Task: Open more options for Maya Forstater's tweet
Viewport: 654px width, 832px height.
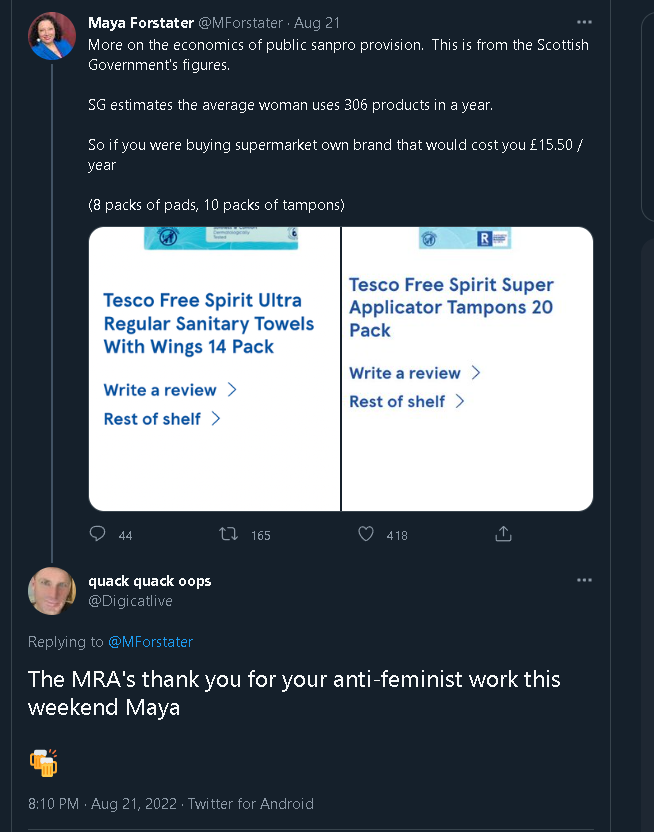Action: coord(584,22)
